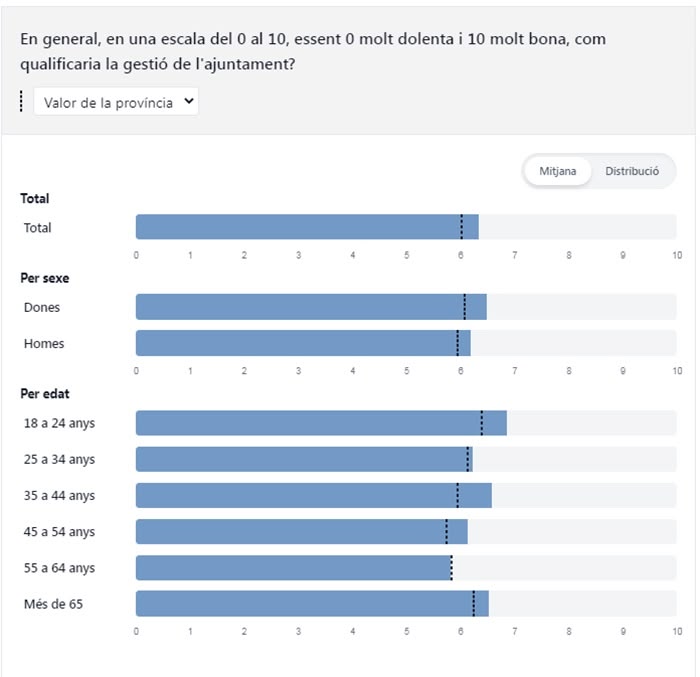Click the dotted line legend icon
The width and height of the screenshot is (700, 677).
click(x=21, y=102)
